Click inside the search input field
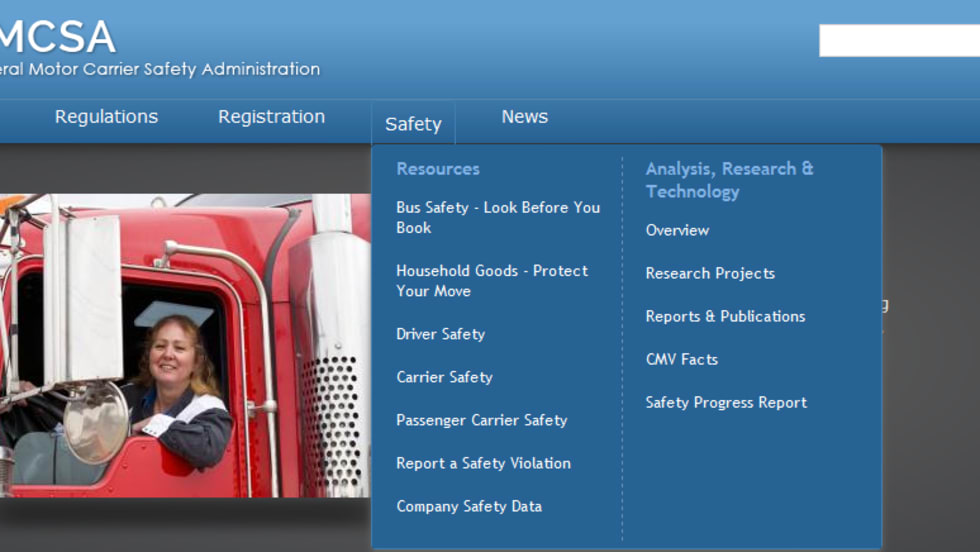The image size is (980, 552). coord(898,41)
